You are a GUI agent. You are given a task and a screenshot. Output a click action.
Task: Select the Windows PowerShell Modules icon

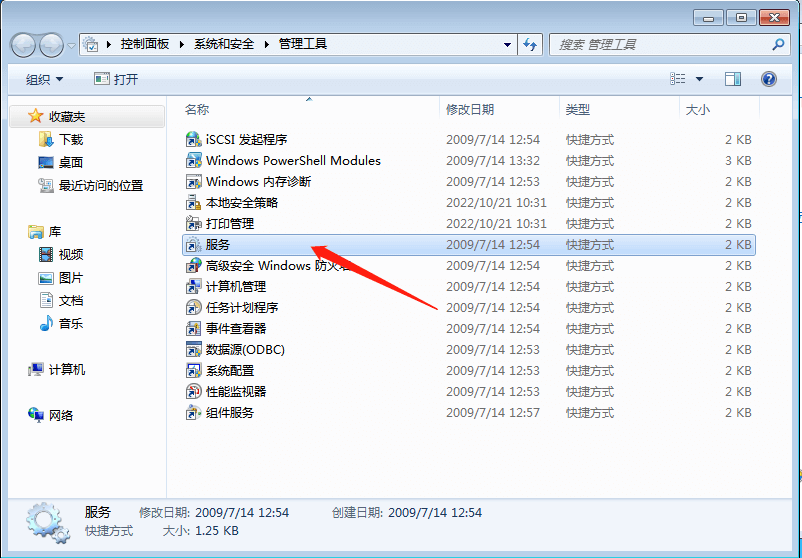(x=193, y=161)
